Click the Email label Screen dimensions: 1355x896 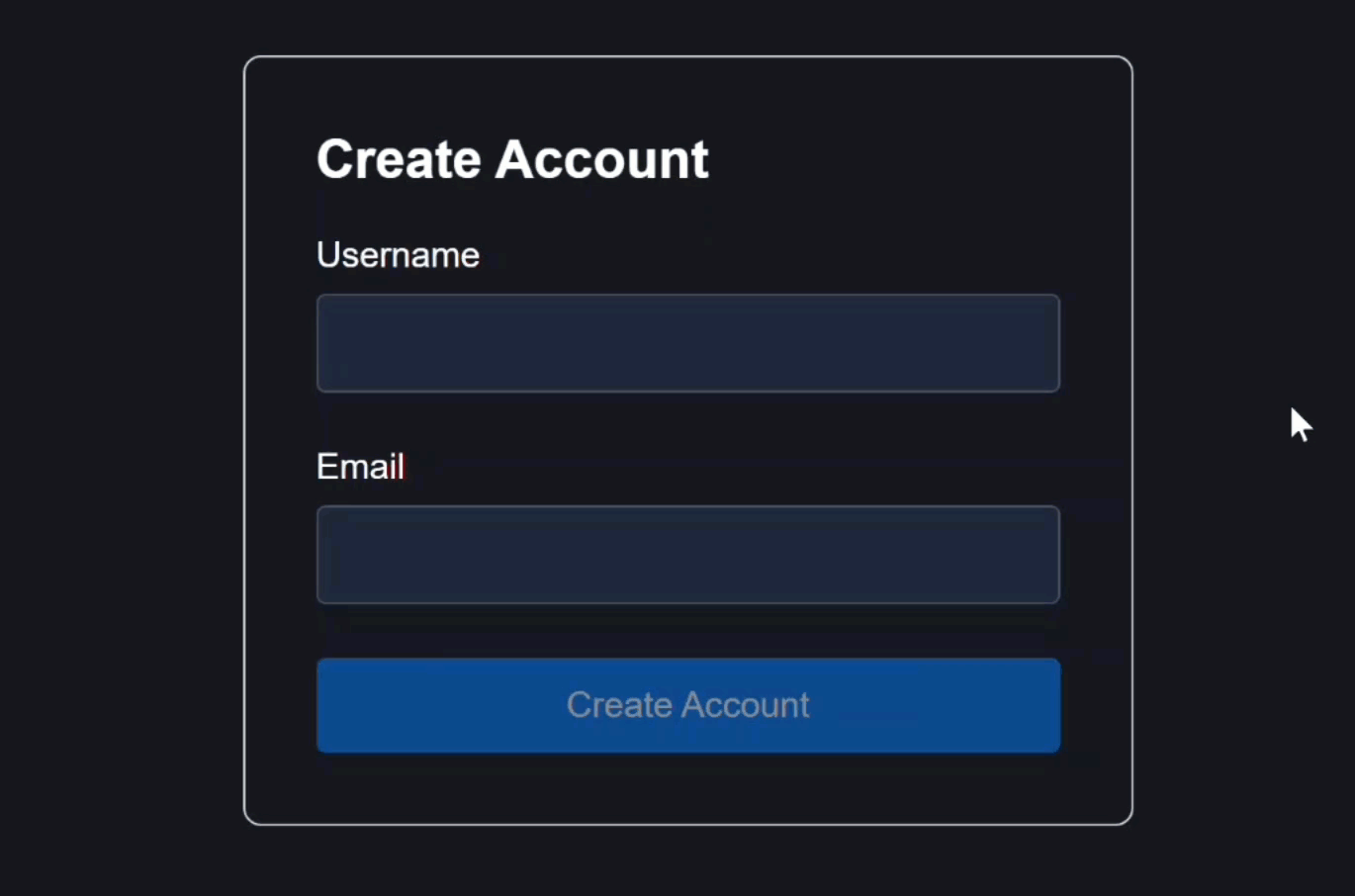pyautogui.click(x=360, y=466)
